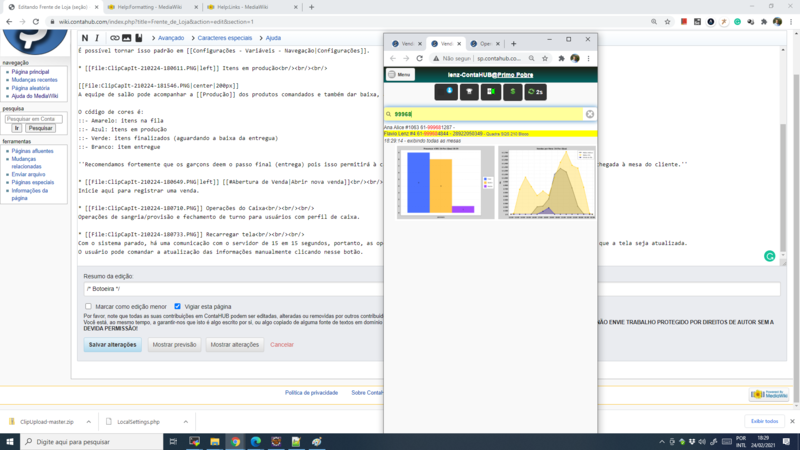Screen dimensions: 800x450
Task: Open the red extension icon in main Chrome
Action: tap(684, 22)
